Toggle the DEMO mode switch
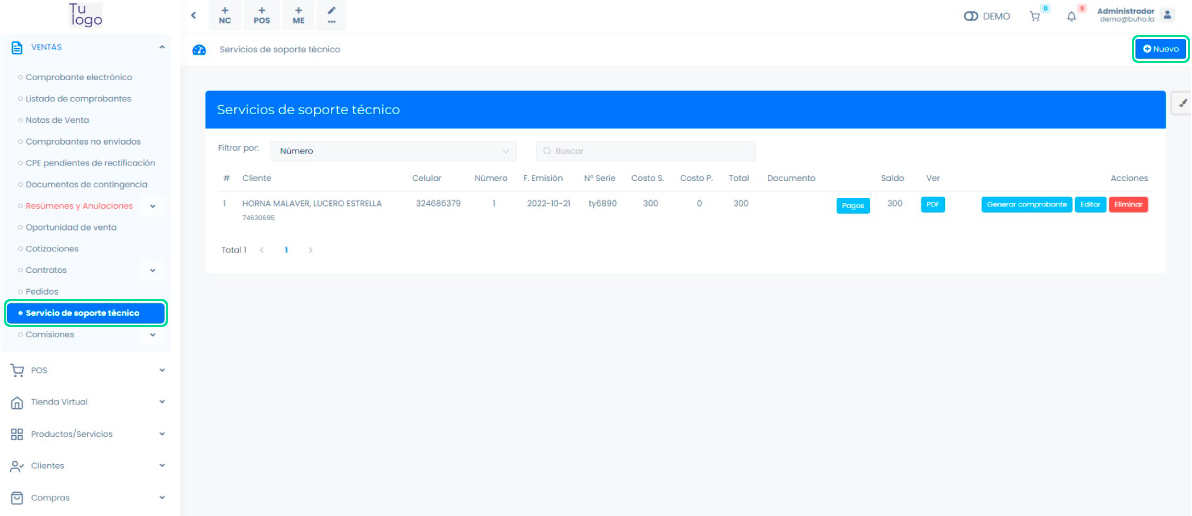The image size is (1192, 516). (970, 16)
